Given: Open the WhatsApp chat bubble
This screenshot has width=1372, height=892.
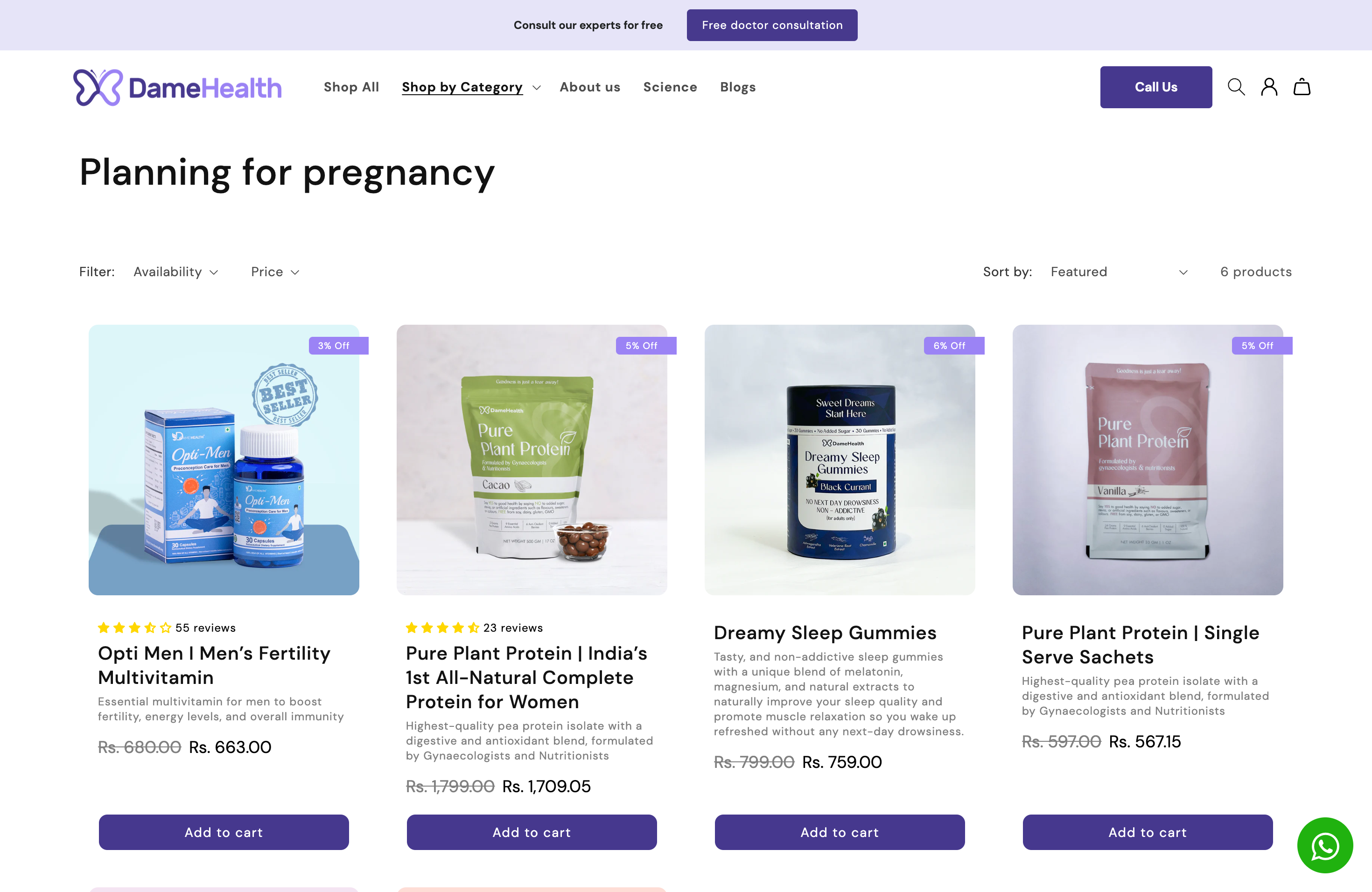Looking at the screenshot, I should pos(1325,845).
